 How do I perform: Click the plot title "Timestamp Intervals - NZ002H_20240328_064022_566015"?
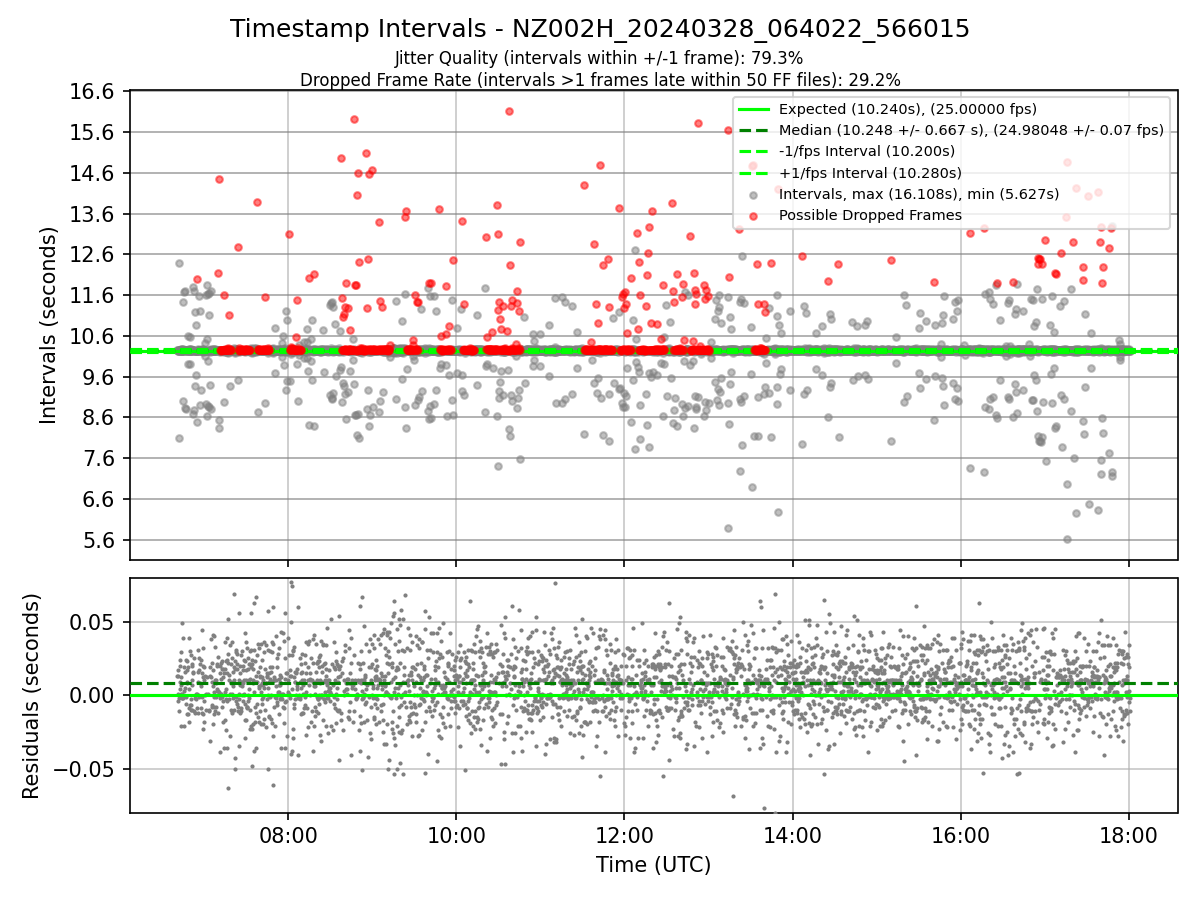point(600,29)
